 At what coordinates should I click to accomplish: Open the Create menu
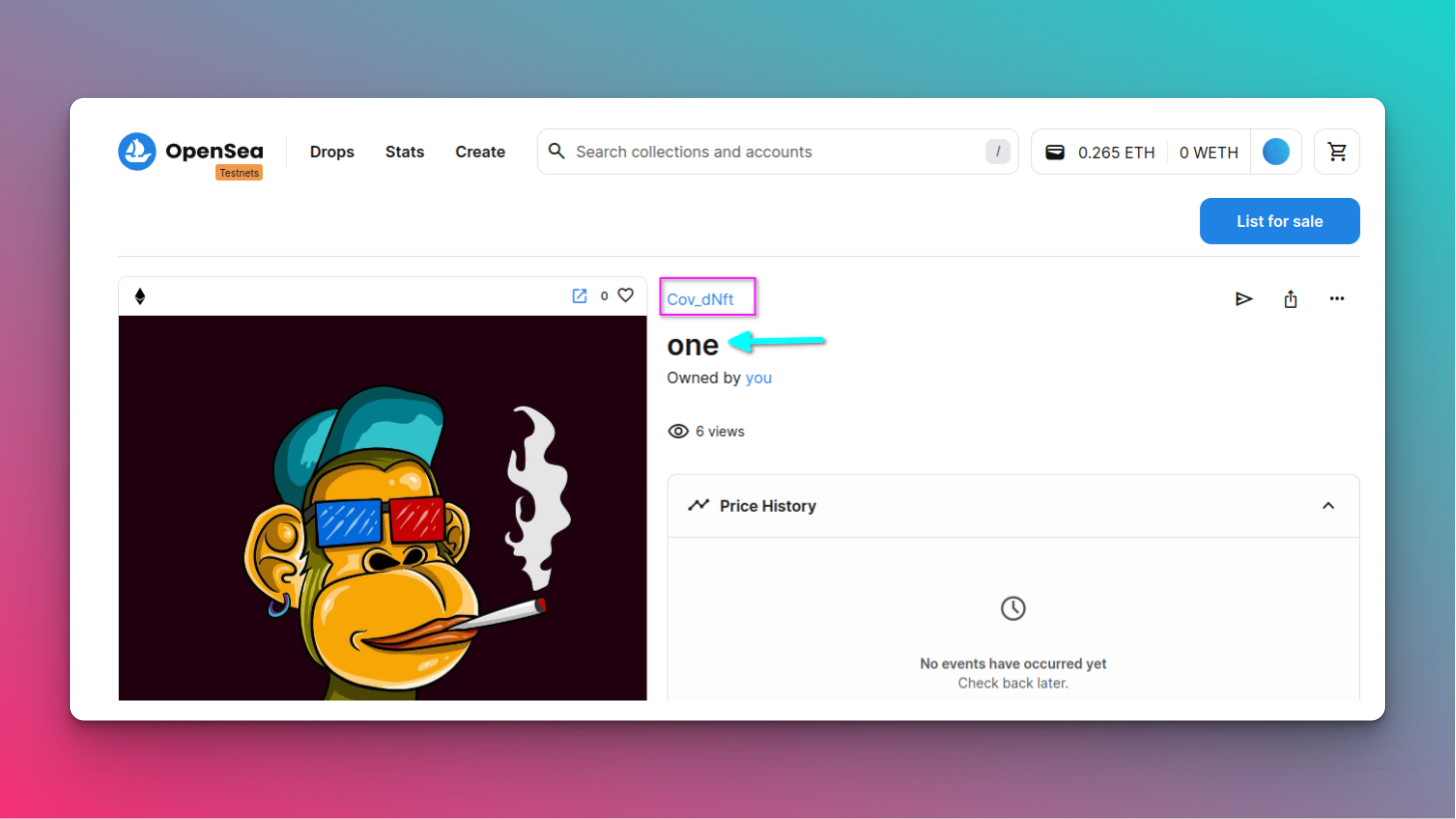[480, 152]
